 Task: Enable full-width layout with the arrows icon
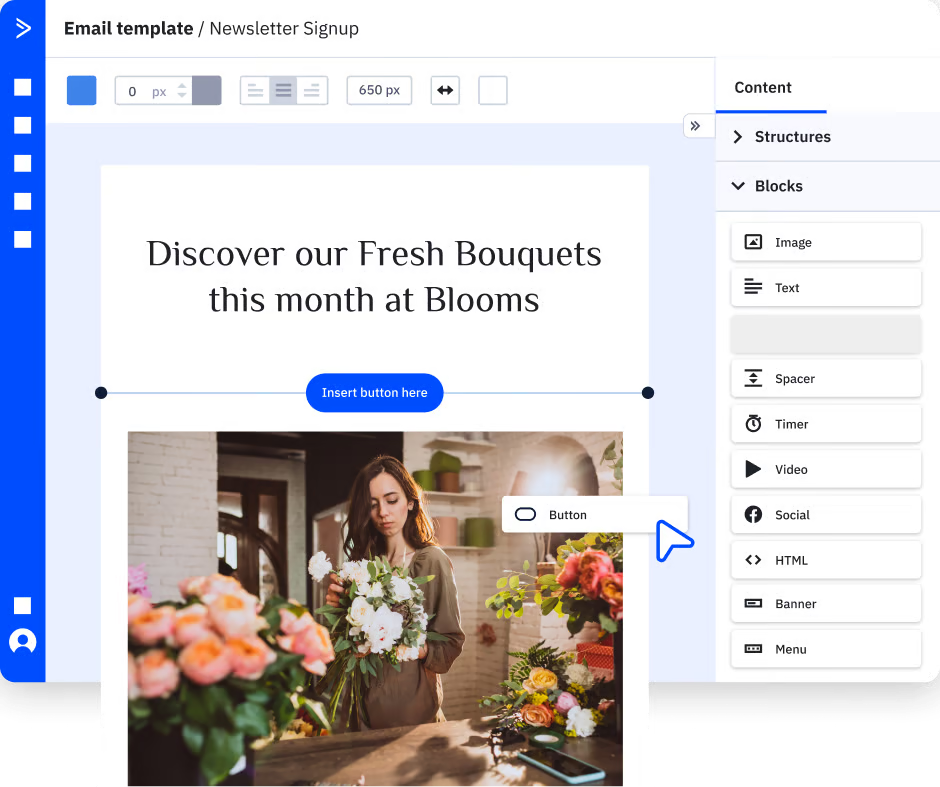445,90
